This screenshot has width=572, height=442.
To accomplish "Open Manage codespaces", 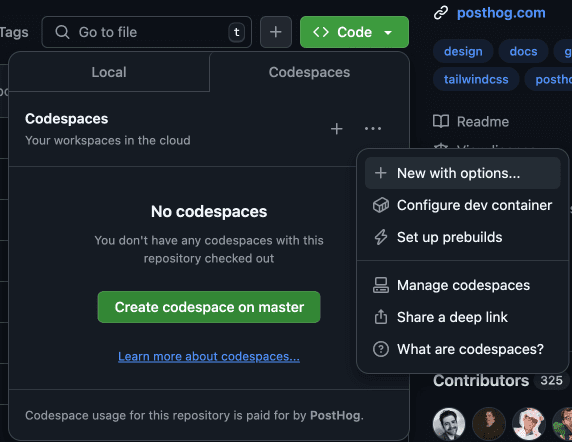I will [x=463, y=285].
